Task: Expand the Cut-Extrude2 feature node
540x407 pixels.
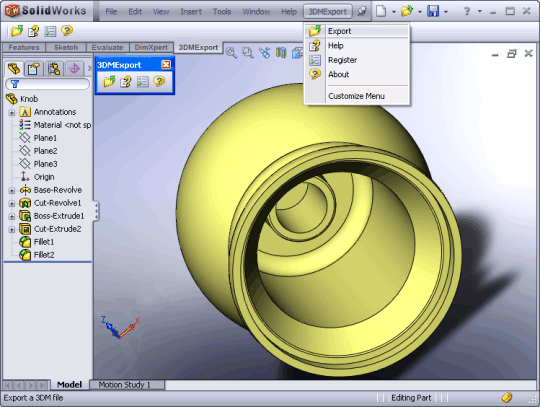Action: pyautogui.click(x=12, y=229)
